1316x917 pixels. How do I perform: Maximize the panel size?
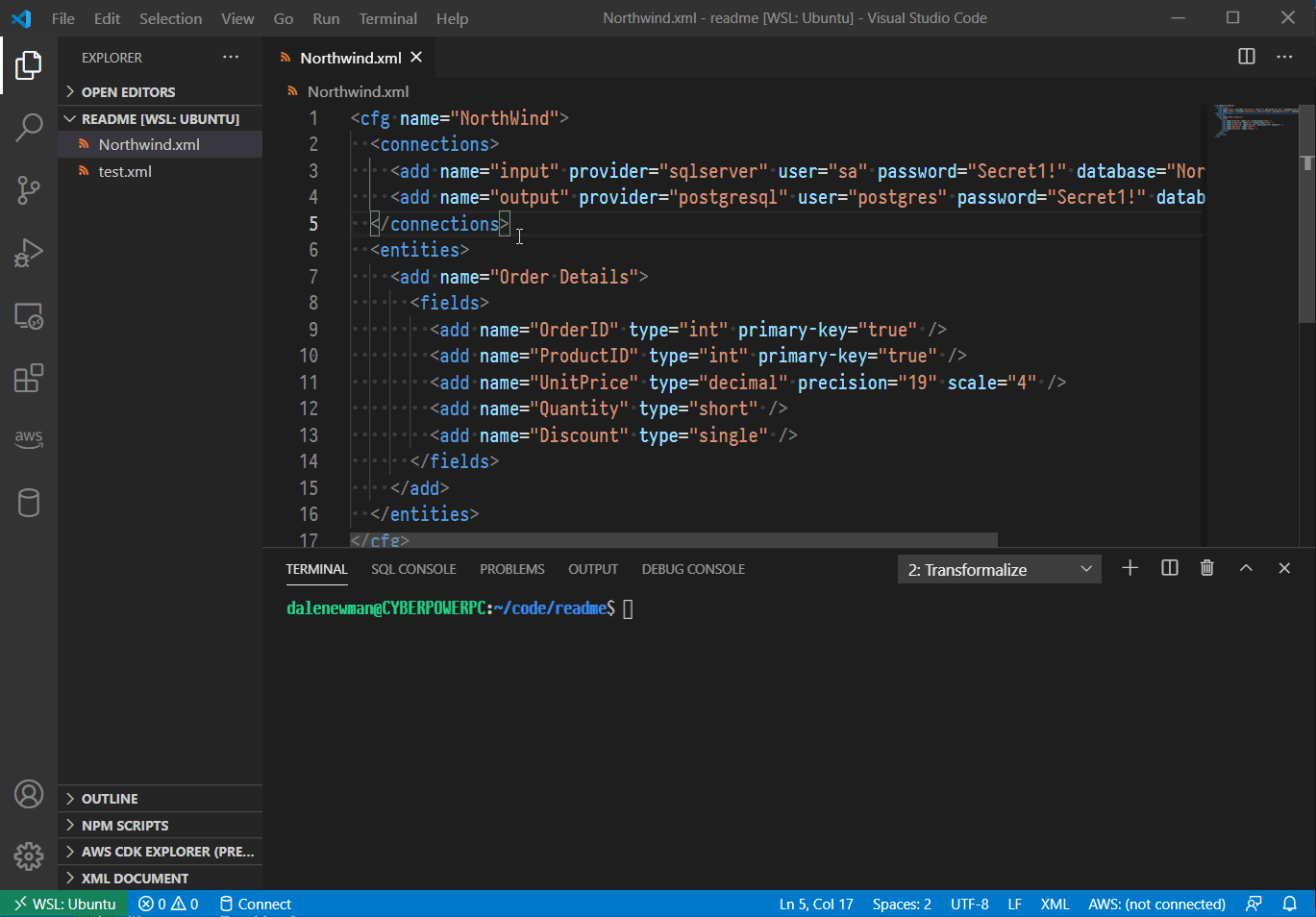point(1246,568)
